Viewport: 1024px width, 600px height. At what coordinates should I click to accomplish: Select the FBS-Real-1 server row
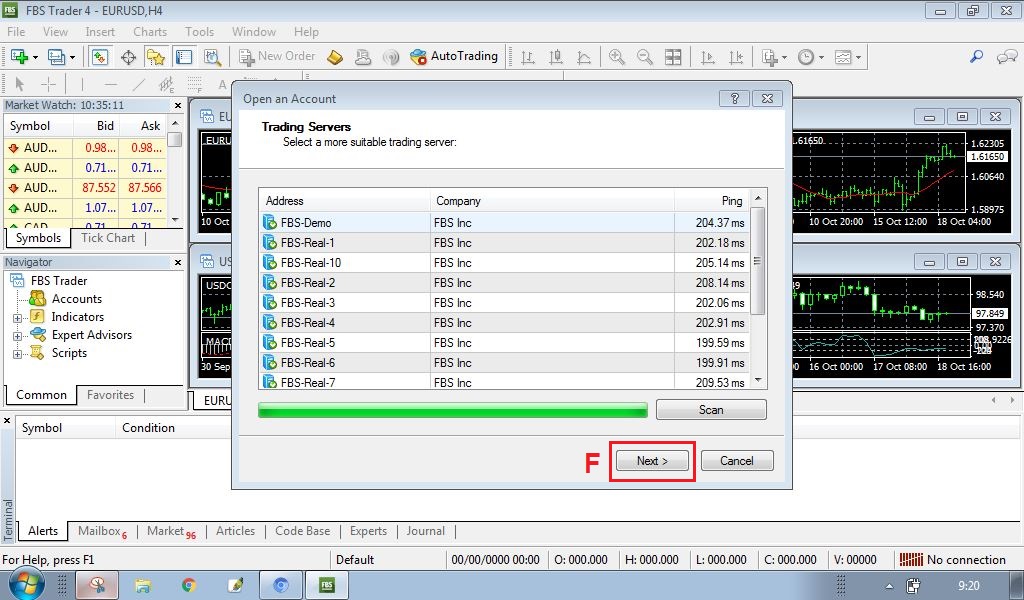[504, 243]
